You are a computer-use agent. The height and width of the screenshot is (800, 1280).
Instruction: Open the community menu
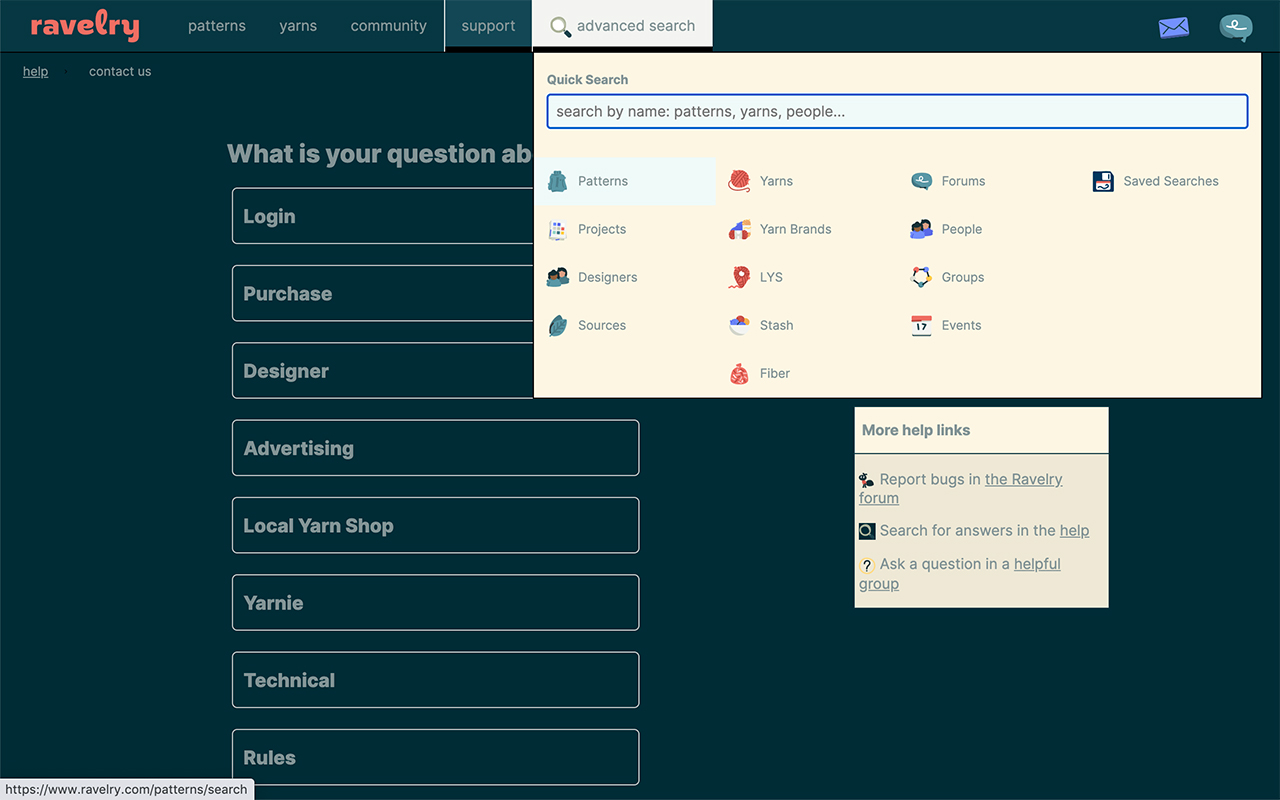click(x=389, y=26)
